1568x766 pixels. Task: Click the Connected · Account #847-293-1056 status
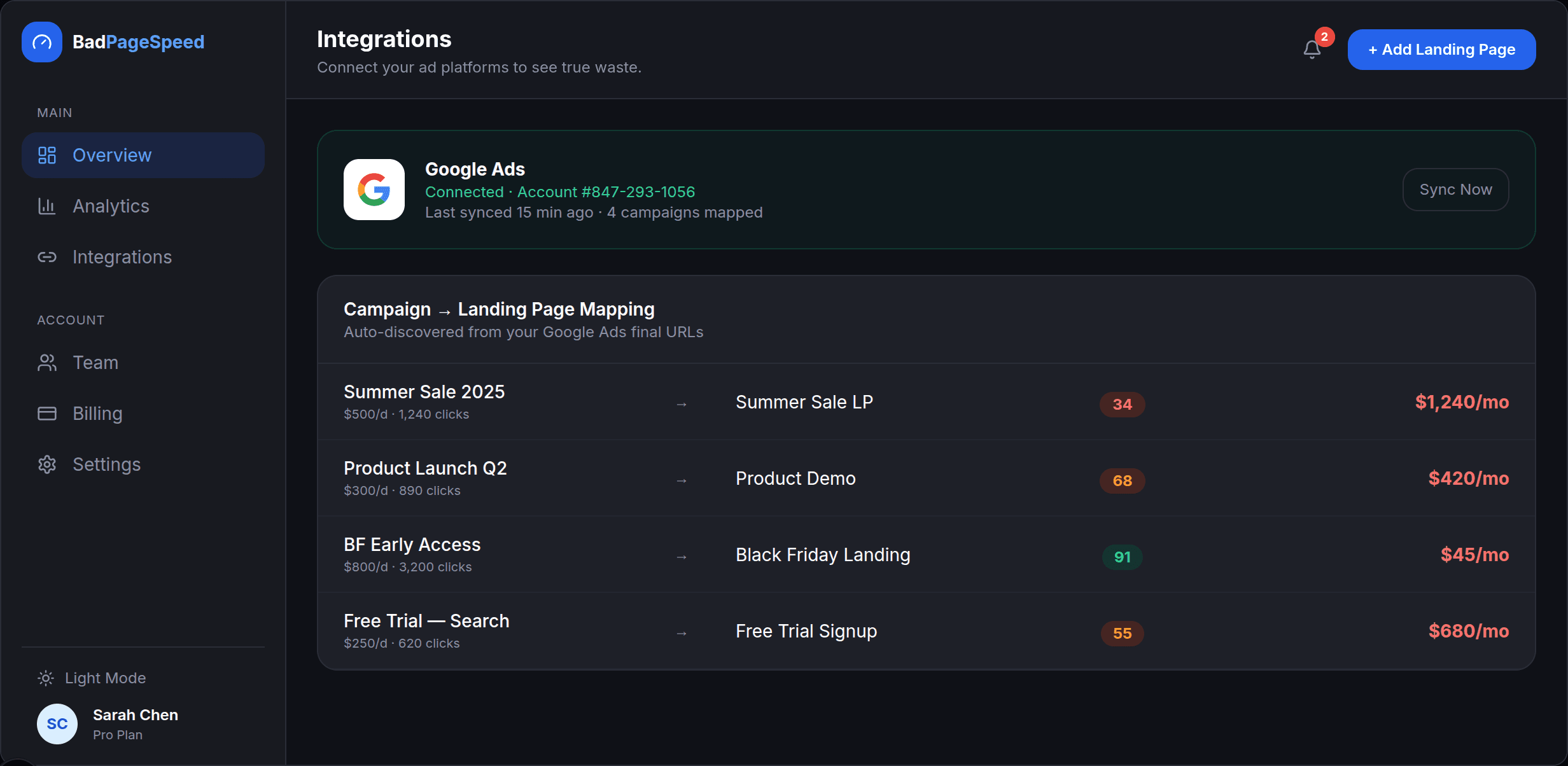560,192
